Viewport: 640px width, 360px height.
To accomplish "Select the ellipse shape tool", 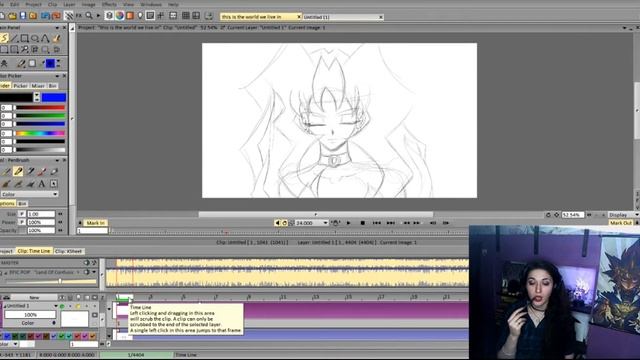I will pos(35,38).
